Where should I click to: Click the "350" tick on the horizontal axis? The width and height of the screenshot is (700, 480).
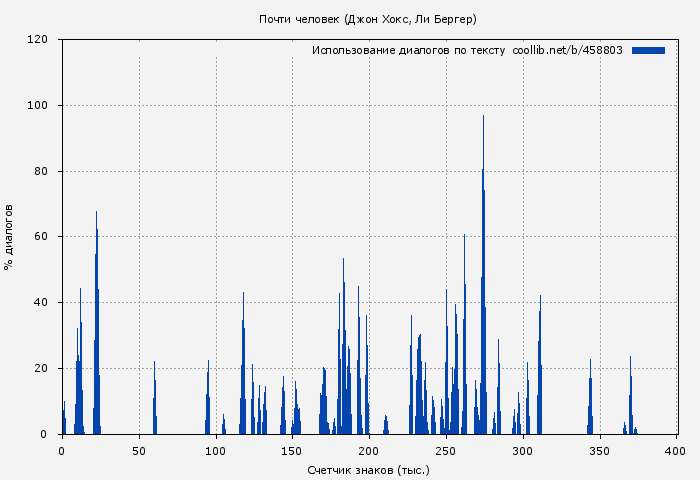coord(600,451)
